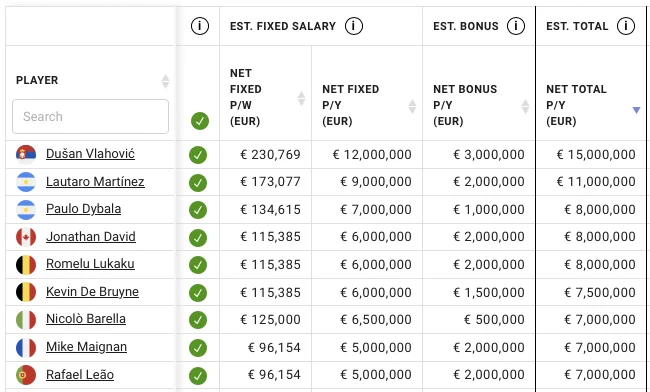Click the info icon above the verified column
The image size is (650, 392).
pyautogui.click(x=200, y=26)
